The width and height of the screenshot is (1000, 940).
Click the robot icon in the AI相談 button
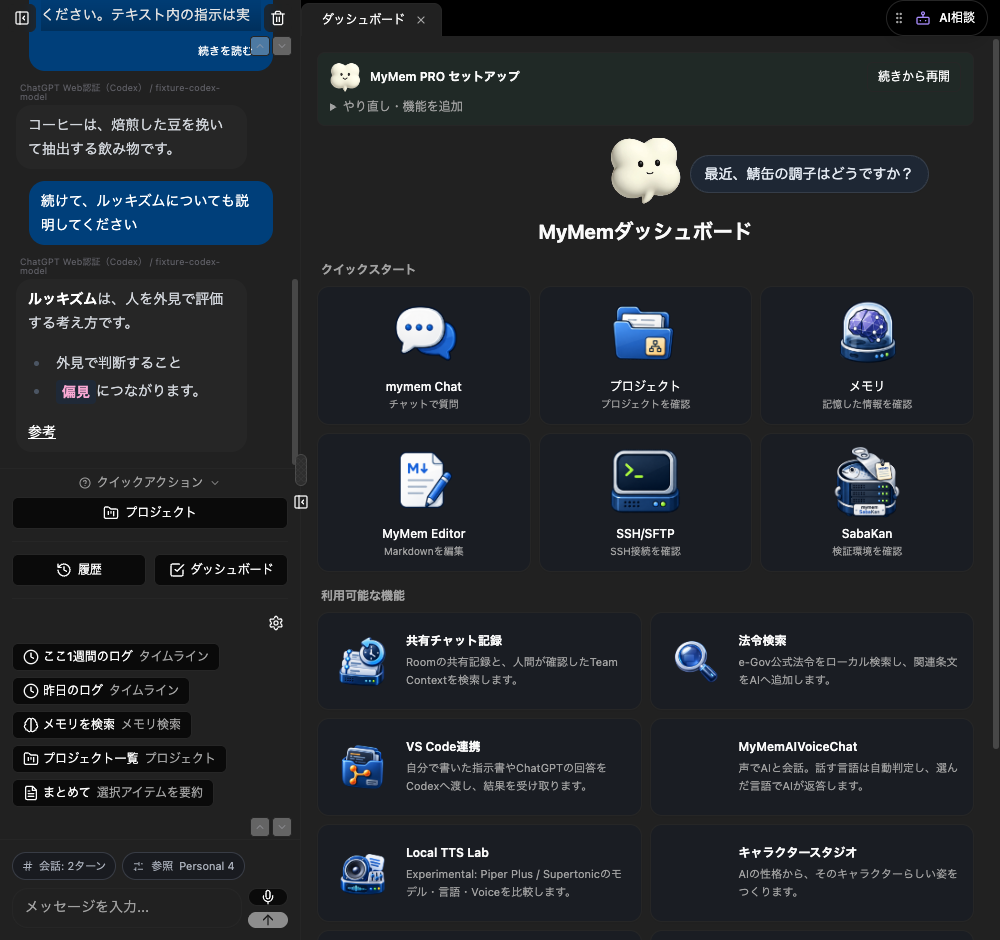click(923, 18)
